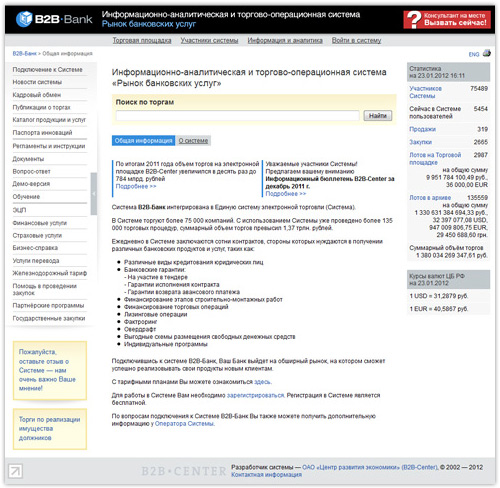Click the printer icon near ENG

pyautogui.click(x=487, y=53)
